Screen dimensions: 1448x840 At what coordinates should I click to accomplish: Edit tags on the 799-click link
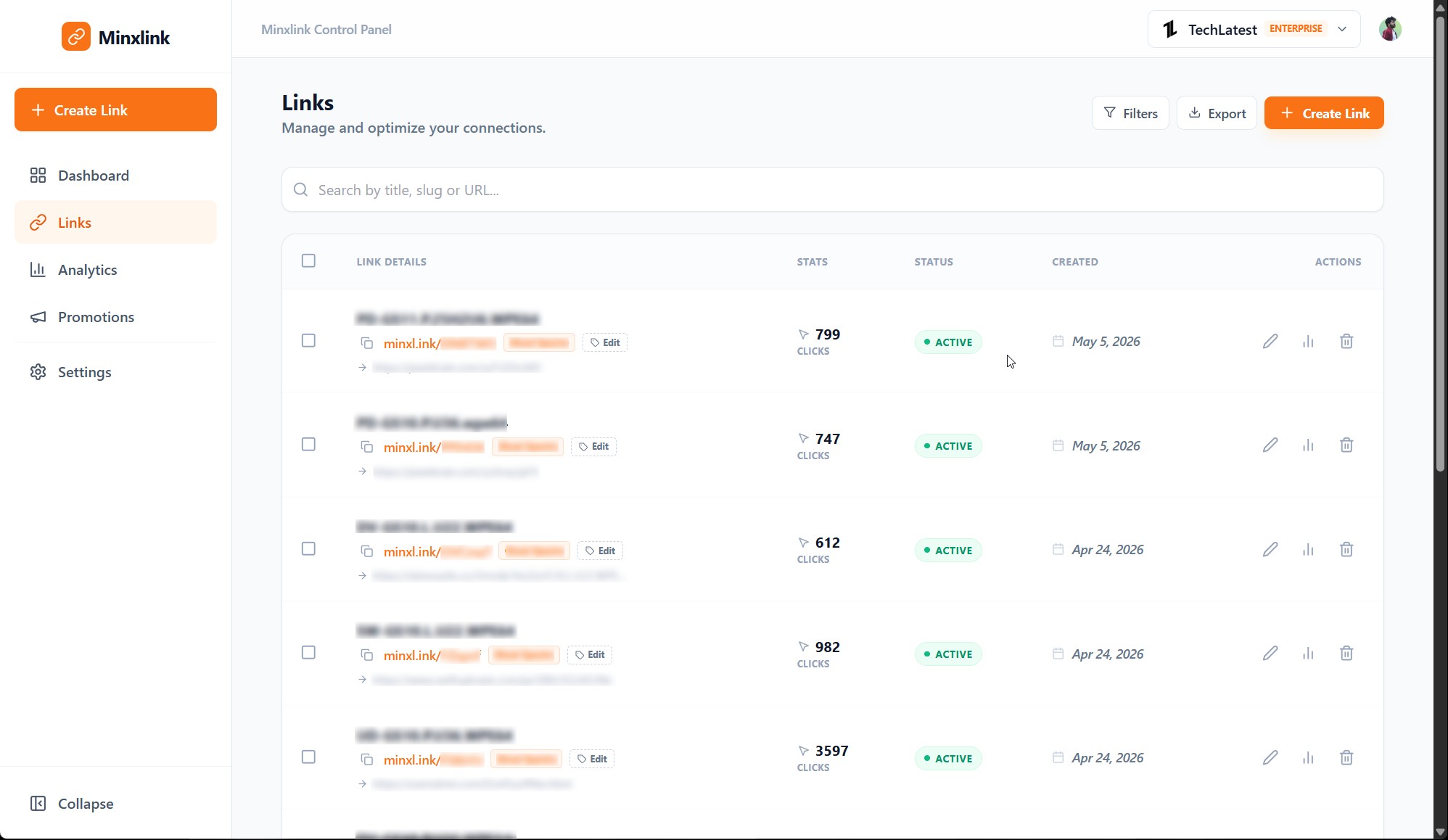tap(605, 342)
